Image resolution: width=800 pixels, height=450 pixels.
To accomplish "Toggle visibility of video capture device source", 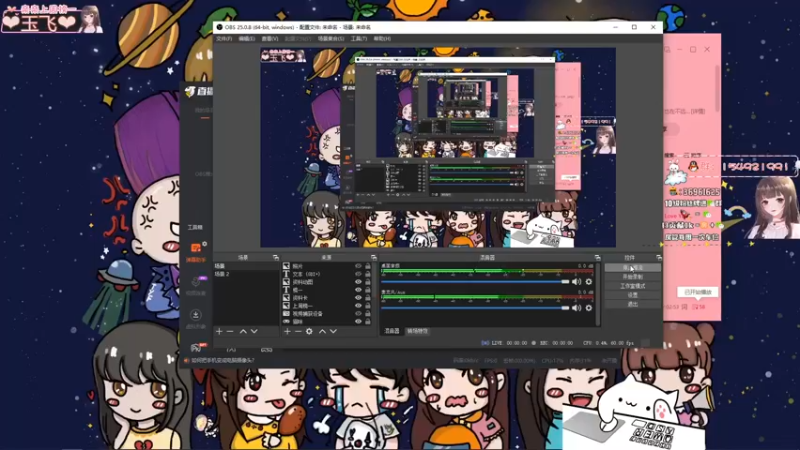I will (x=358, y=314).
